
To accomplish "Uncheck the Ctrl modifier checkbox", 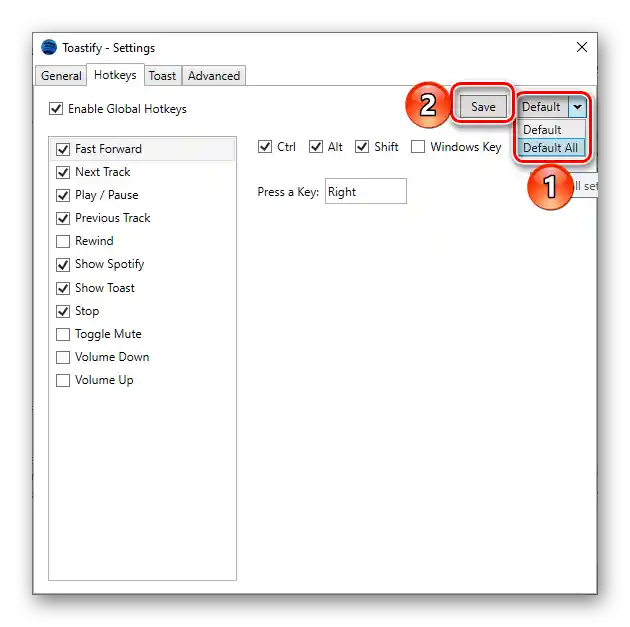I will [265, 147].
